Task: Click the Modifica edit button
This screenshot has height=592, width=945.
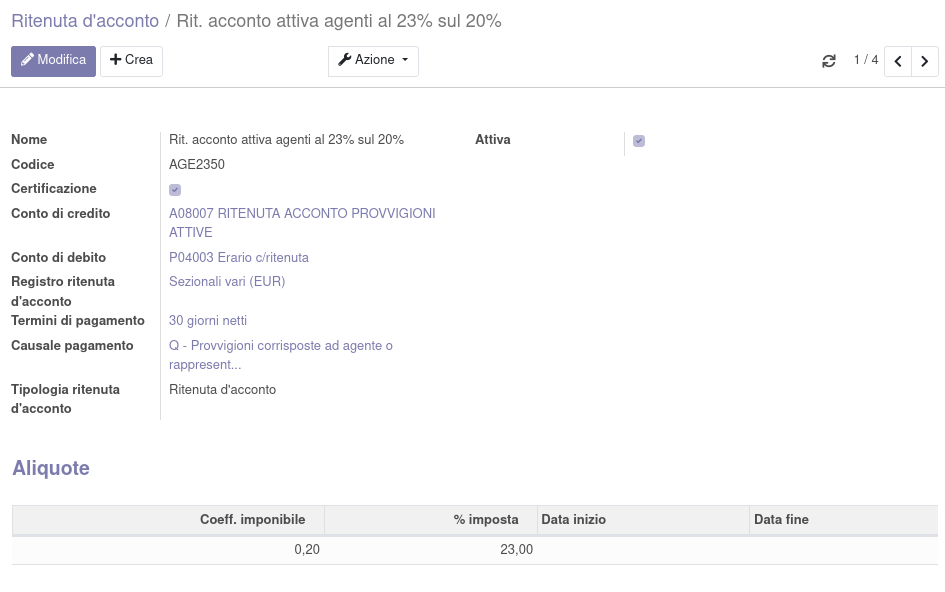Action: (x=53, y=61)
